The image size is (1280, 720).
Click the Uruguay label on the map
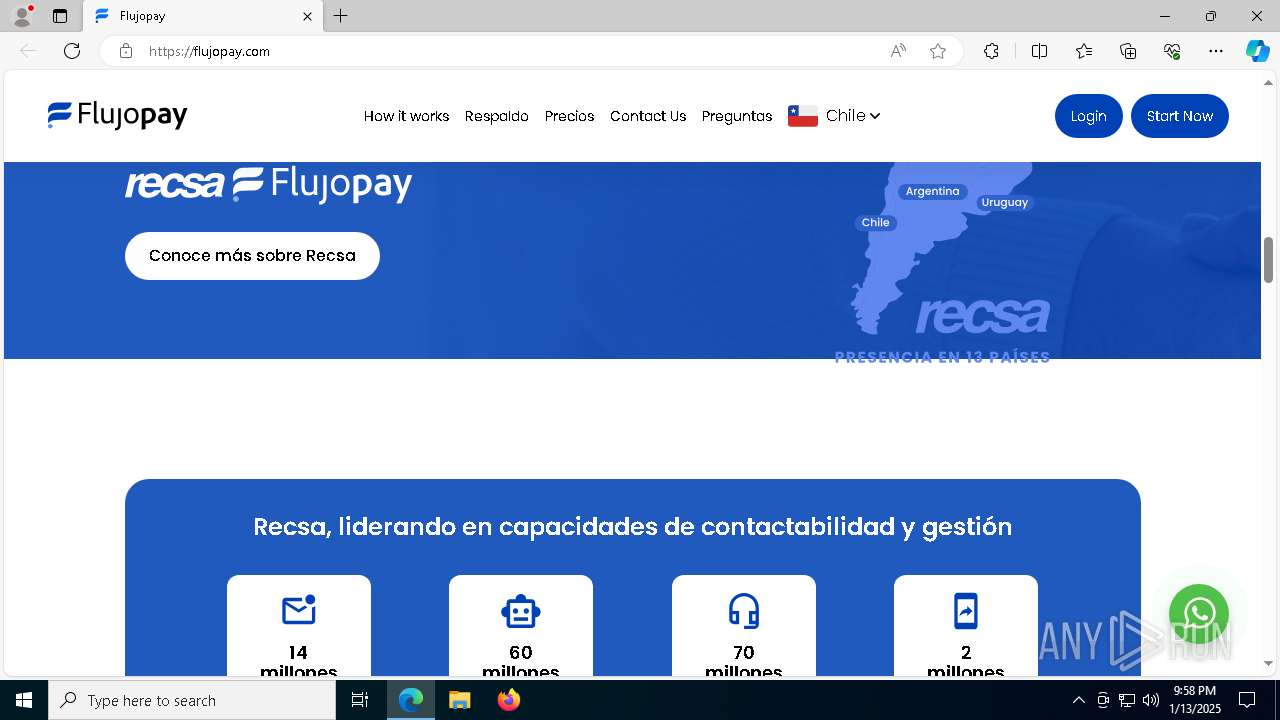[1005, 202]
